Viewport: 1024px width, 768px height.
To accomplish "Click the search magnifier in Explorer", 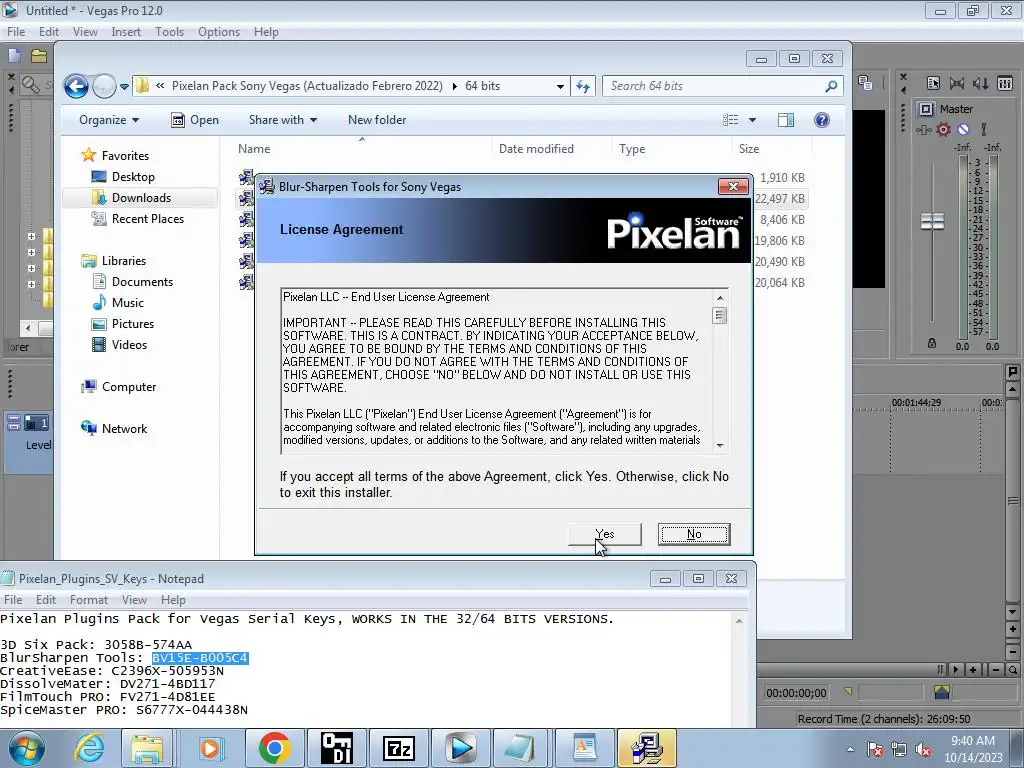I will coord(831,86).
